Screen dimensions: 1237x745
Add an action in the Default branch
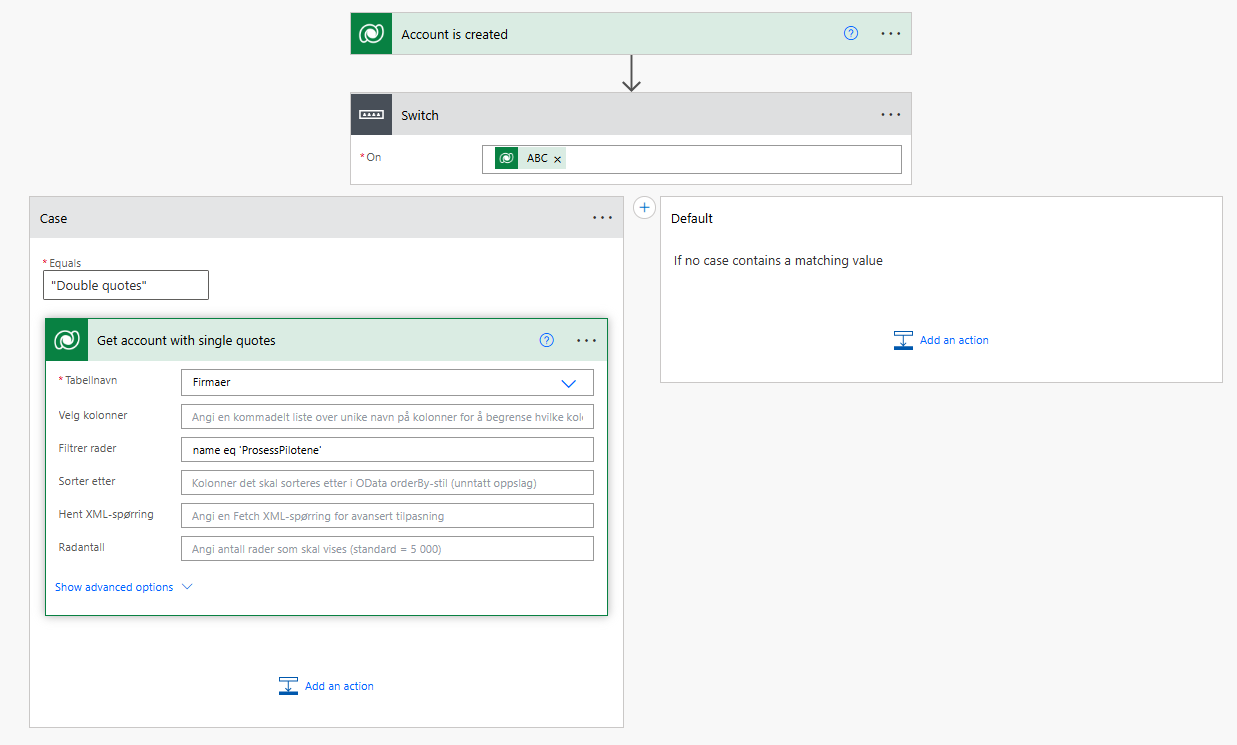[x=941, y=340]
